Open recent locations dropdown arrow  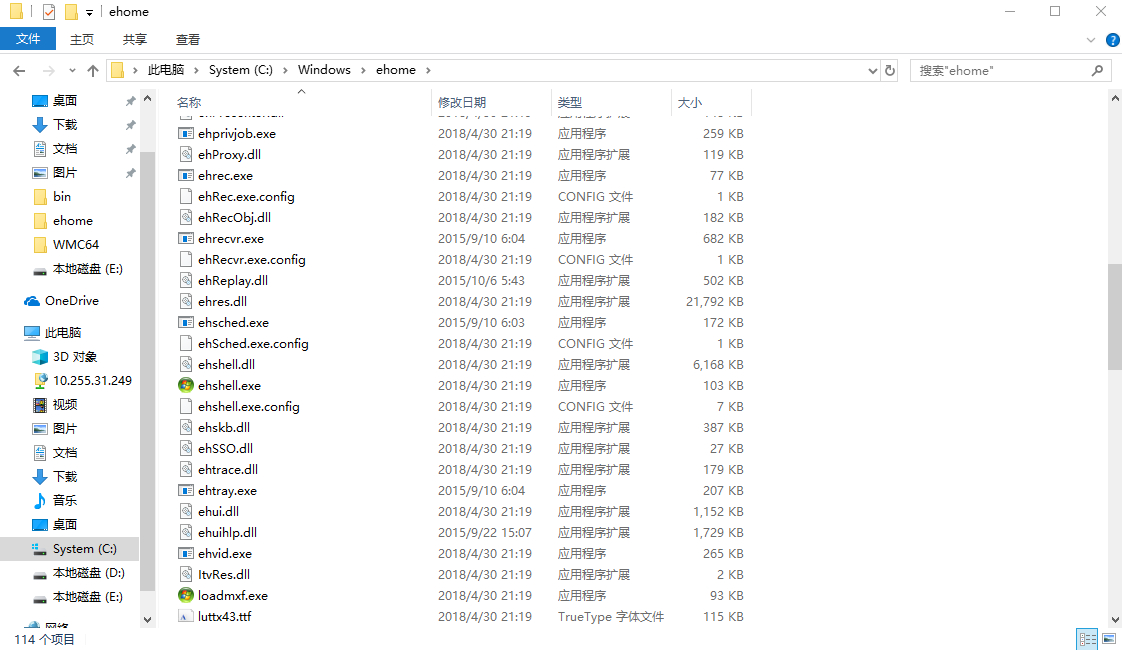[72, 70]
